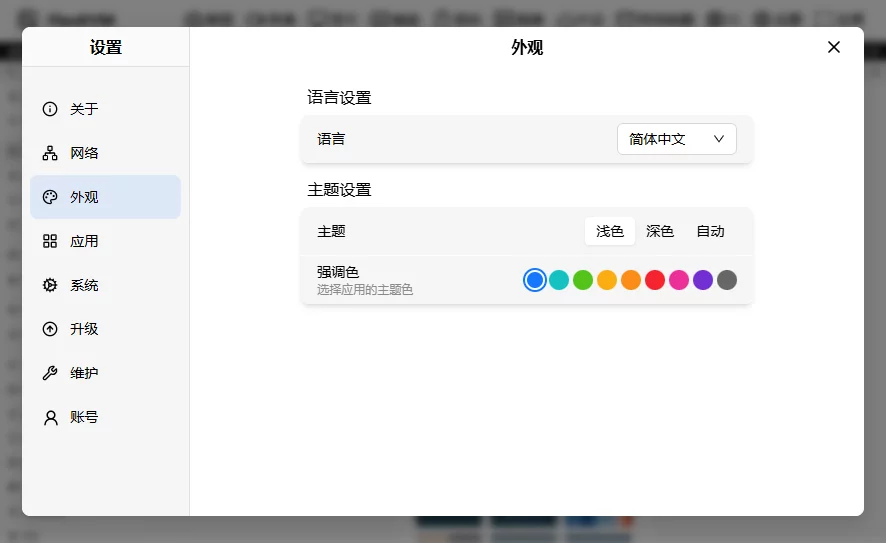Screen dimensions: 886x543
Task: Select the orange accent color
Action: click(x=631, y=280)
